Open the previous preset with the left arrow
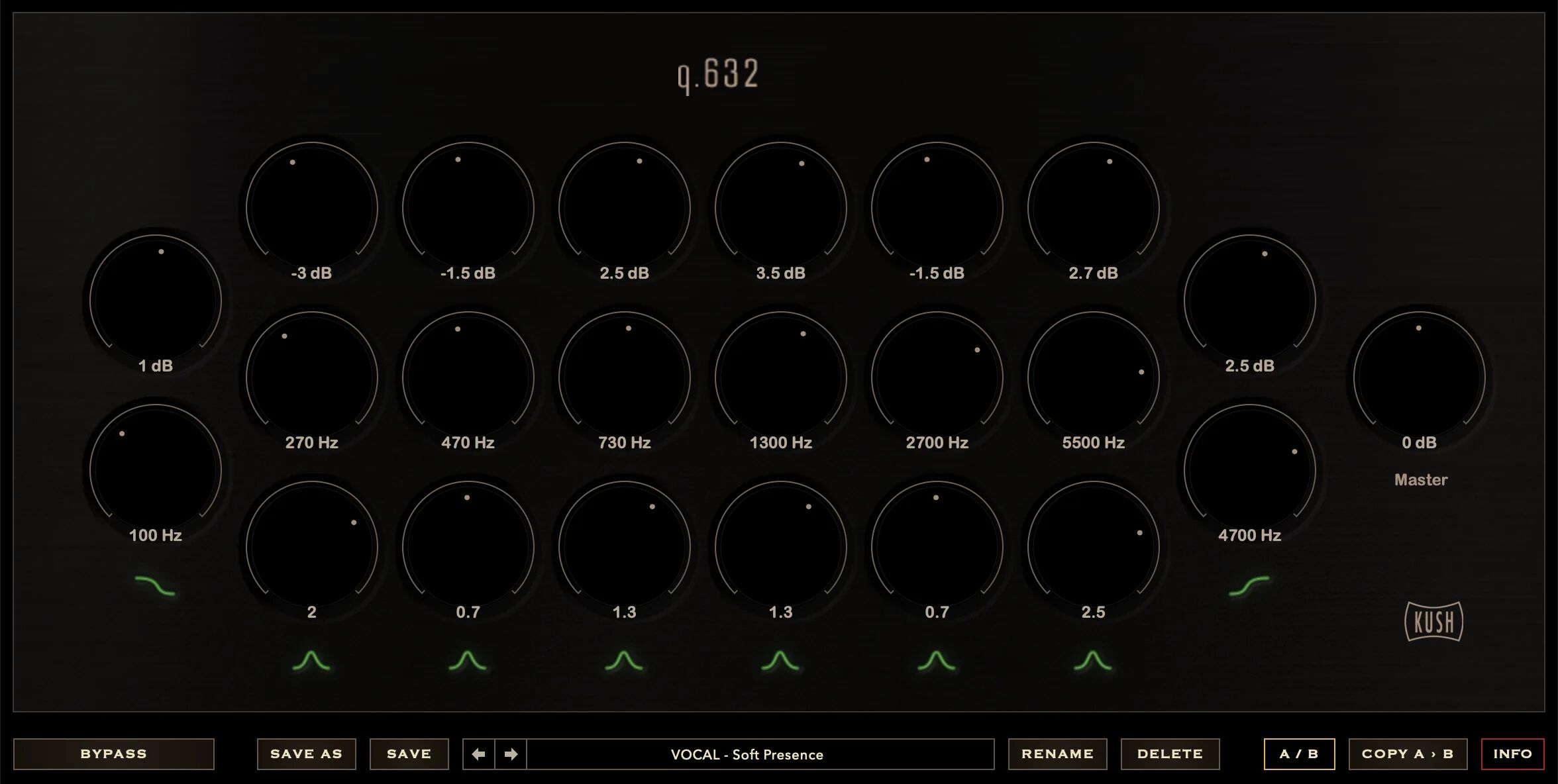 click(478, 754)
